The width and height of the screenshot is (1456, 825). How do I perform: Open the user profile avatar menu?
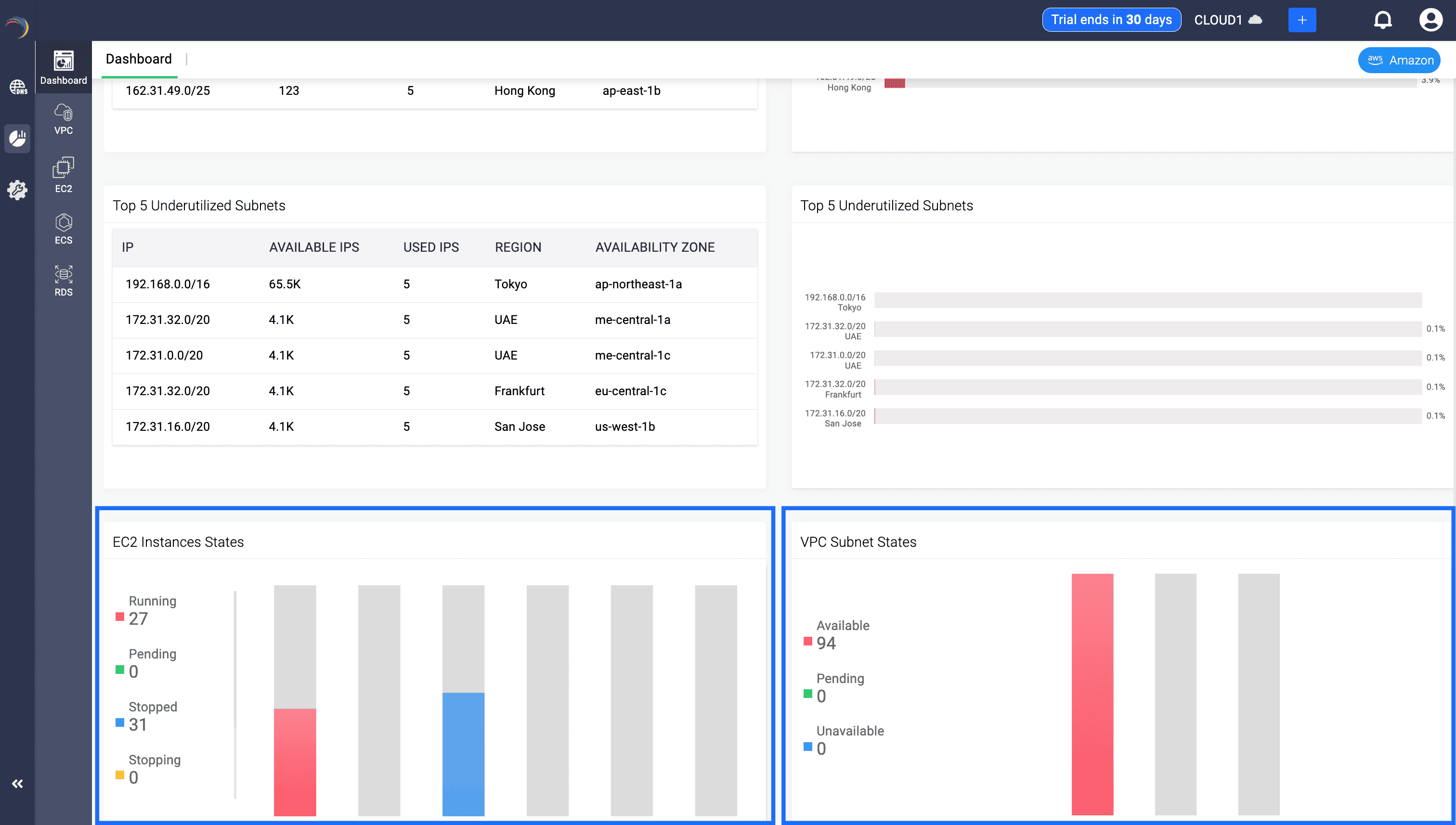click(x=1430, y=20)
